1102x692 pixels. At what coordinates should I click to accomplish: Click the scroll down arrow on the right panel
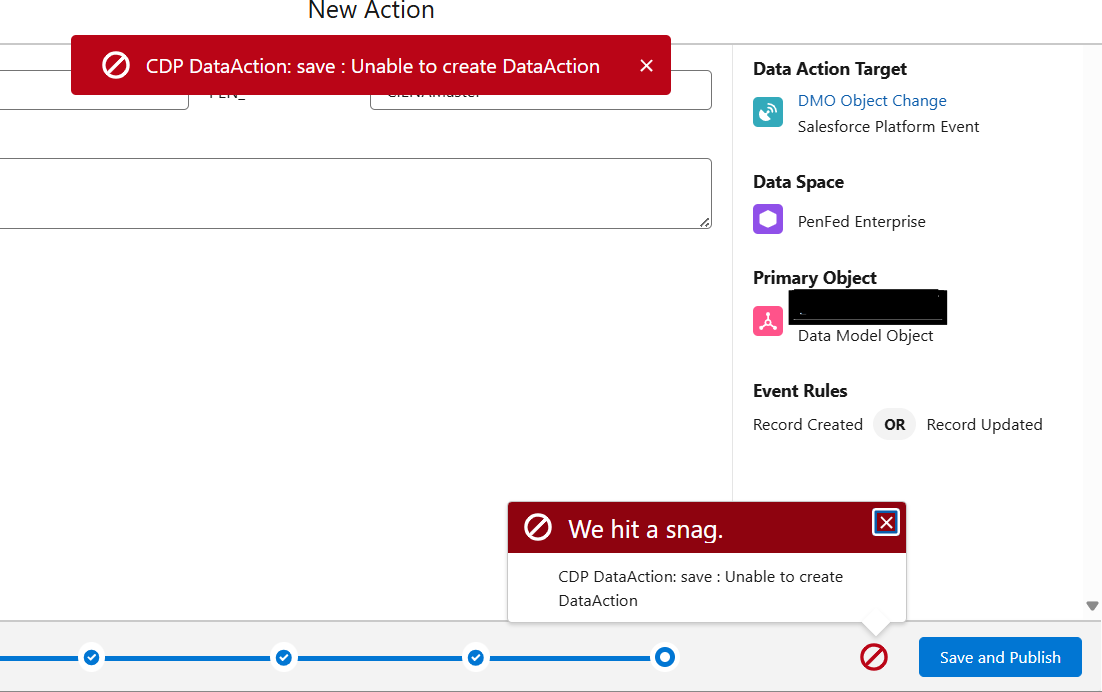[1091, 606]
